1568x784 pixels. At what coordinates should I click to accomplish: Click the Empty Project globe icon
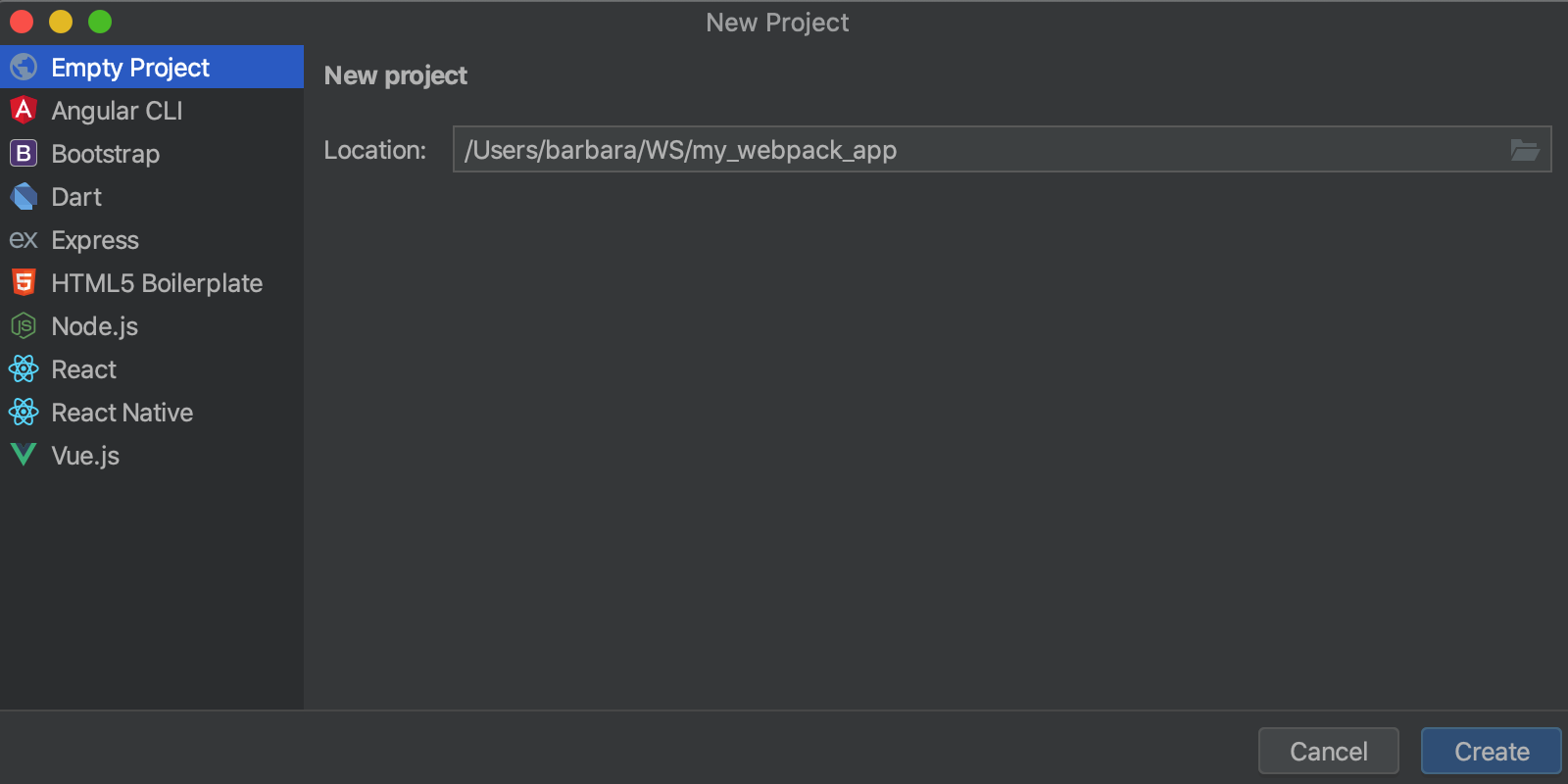click(24, 67)
